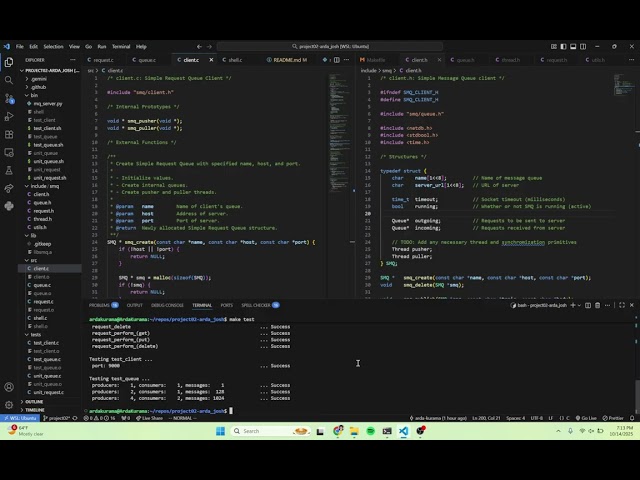Open the Testing flask view

[x=9, y=170]
